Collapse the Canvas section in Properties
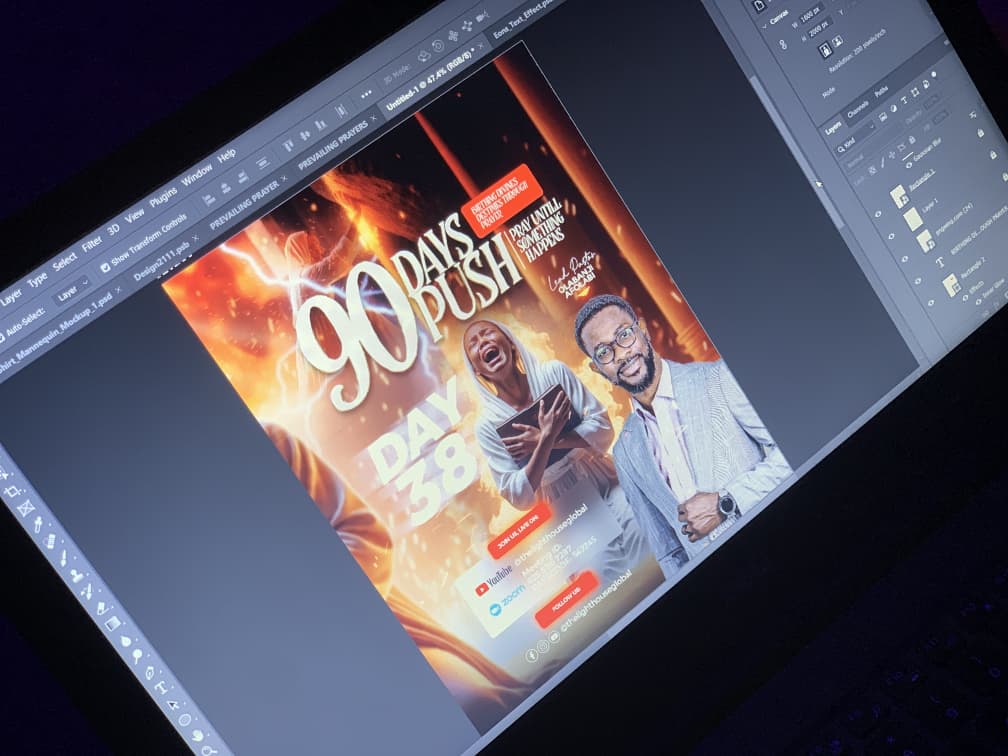The height and width of the screenshot is (756, 1008). click(764, 26)
